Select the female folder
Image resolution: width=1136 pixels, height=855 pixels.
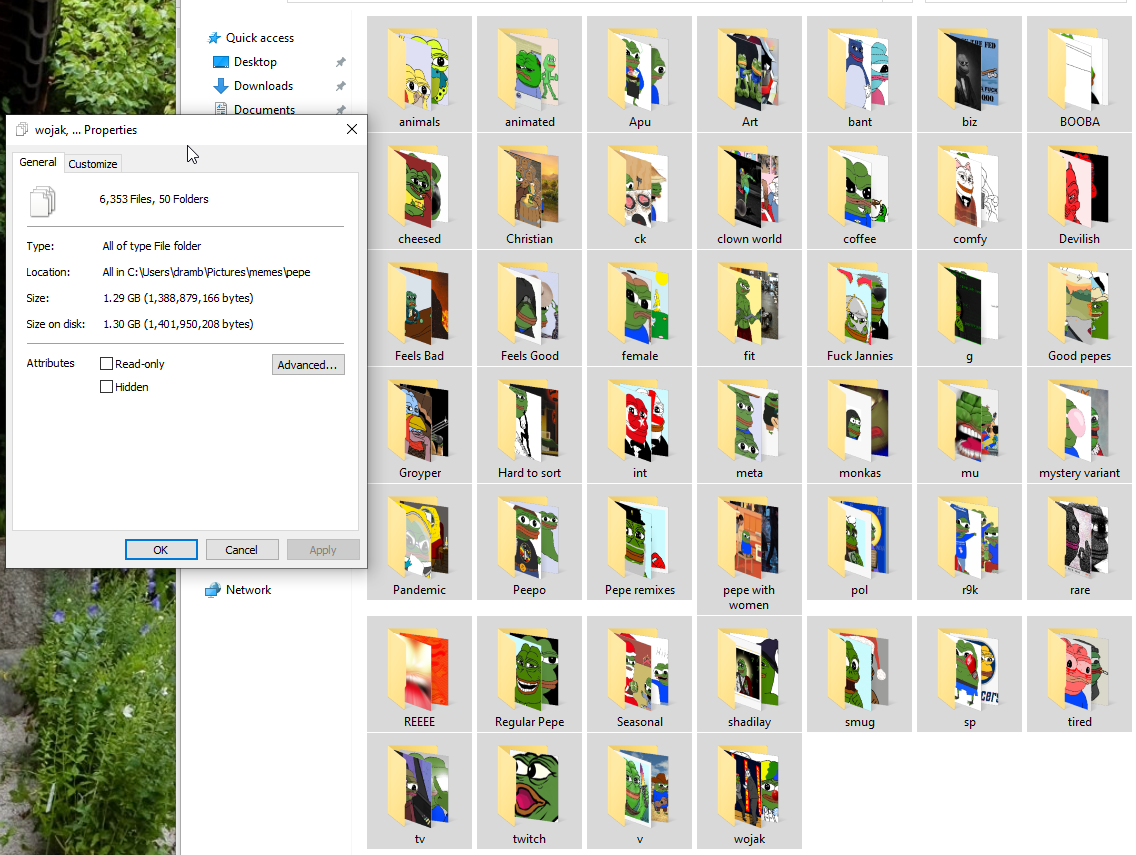639,308
